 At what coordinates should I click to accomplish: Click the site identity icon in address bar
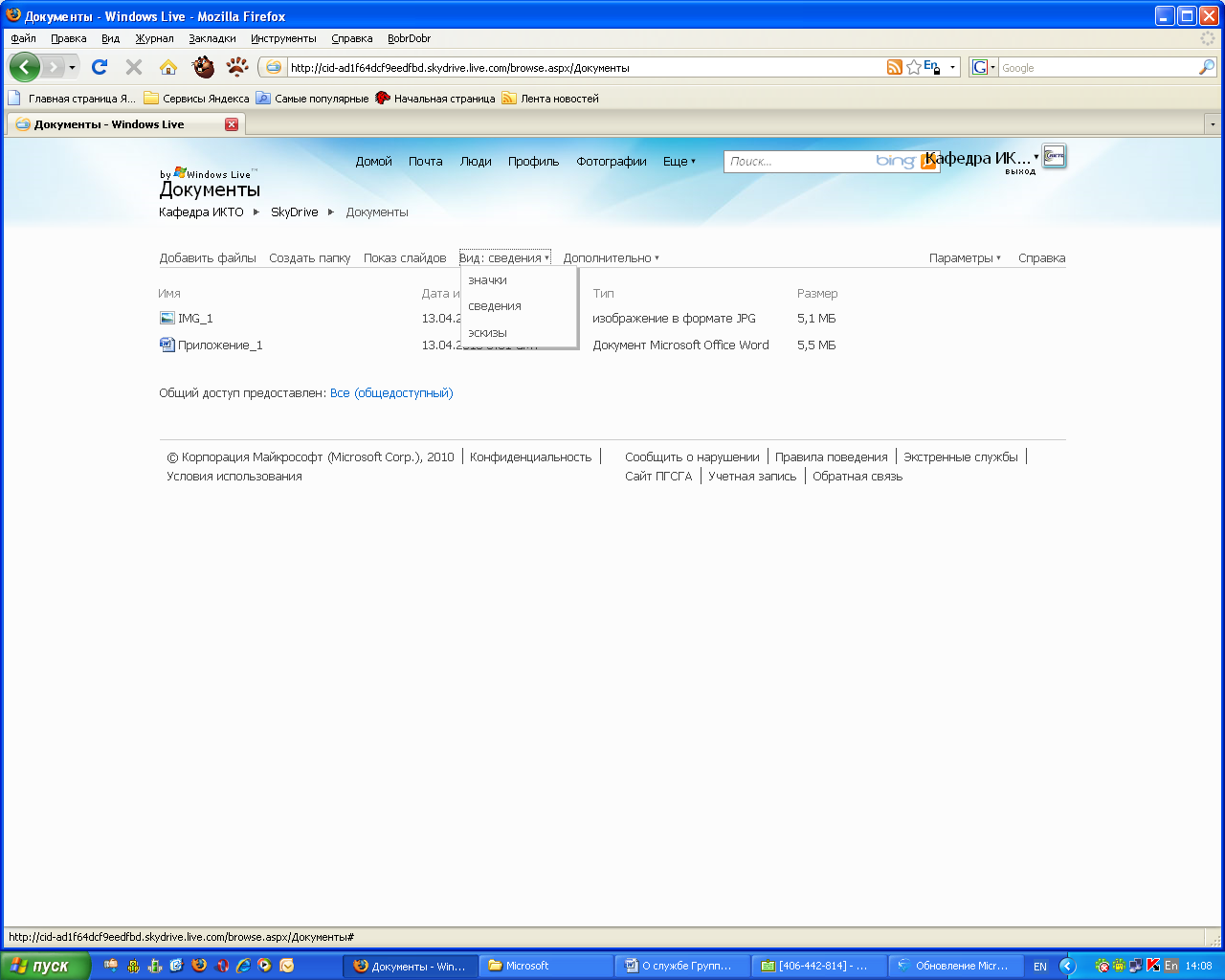pos(274,68)
